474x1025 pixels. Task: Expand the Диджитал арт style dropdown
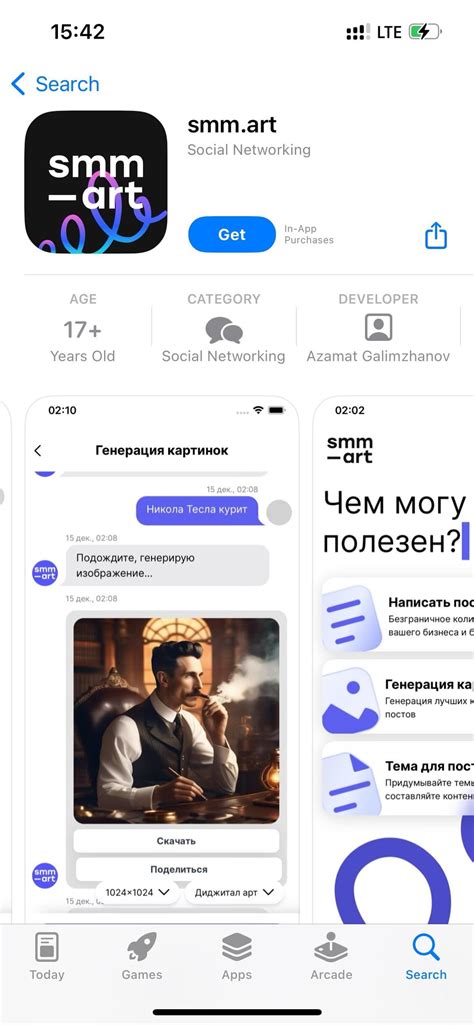pyautogui.click(x=234, y=892)
